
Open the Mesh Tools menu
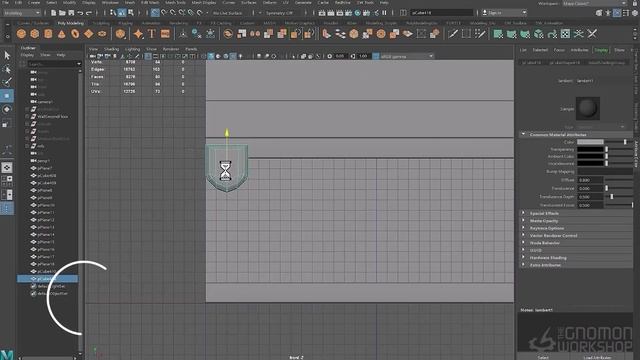point(176,2)
